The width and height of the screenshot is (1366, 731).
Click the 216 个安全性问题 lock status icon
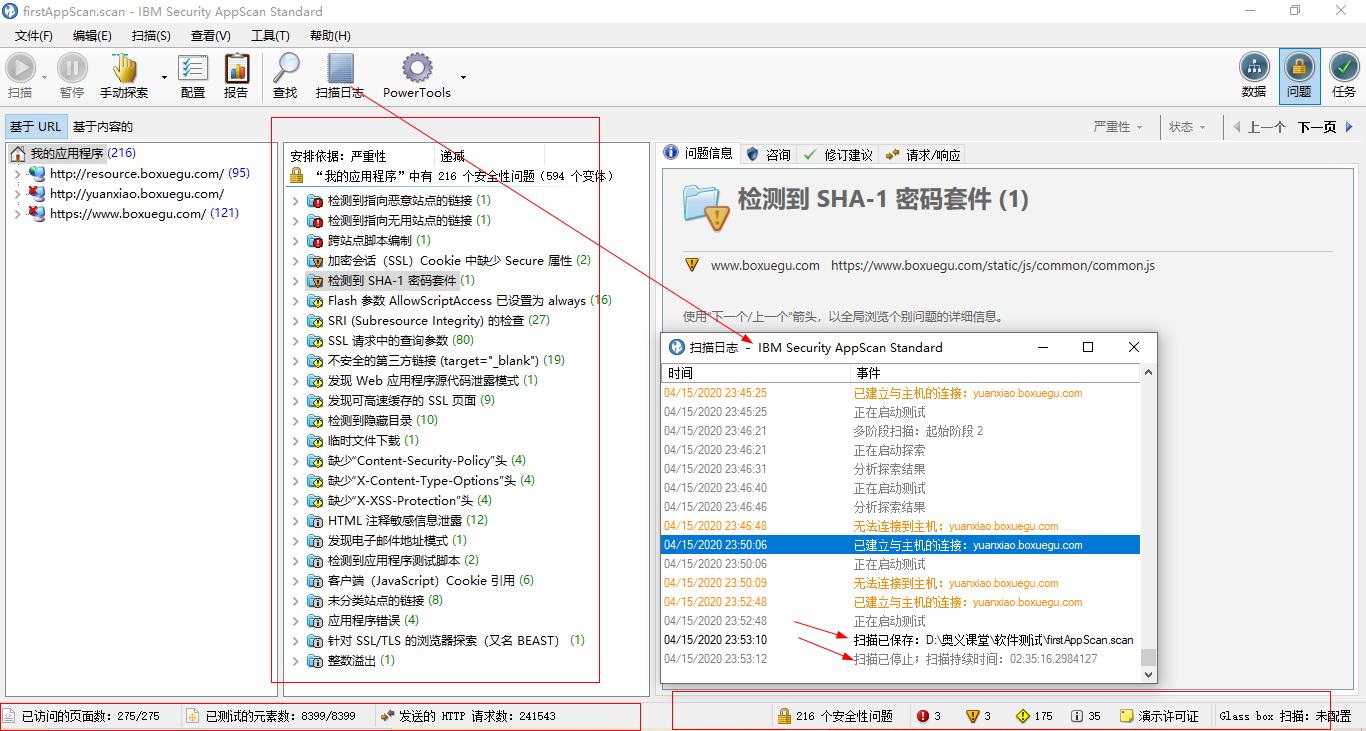[x=784, y=716]
